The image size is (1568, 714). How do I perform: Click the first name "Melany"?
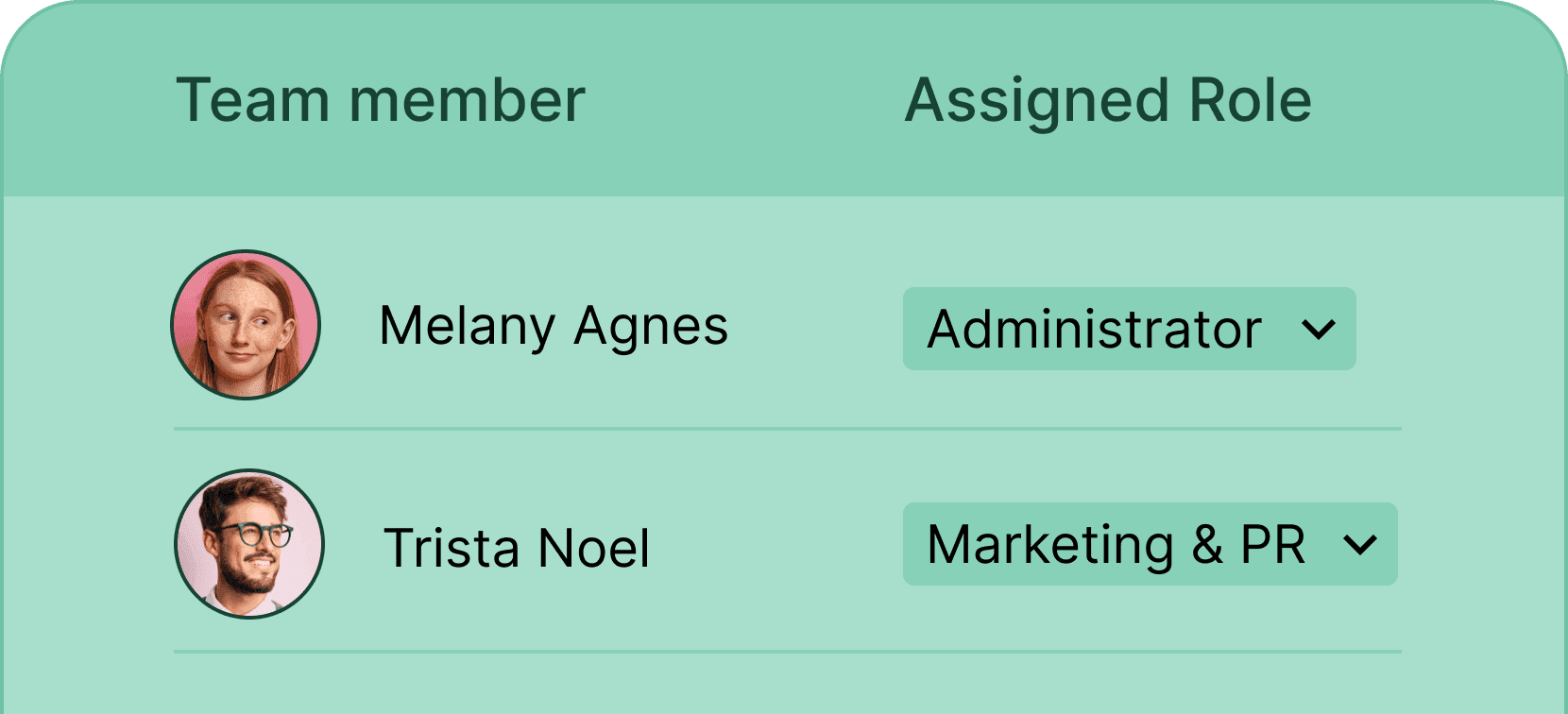467,327
